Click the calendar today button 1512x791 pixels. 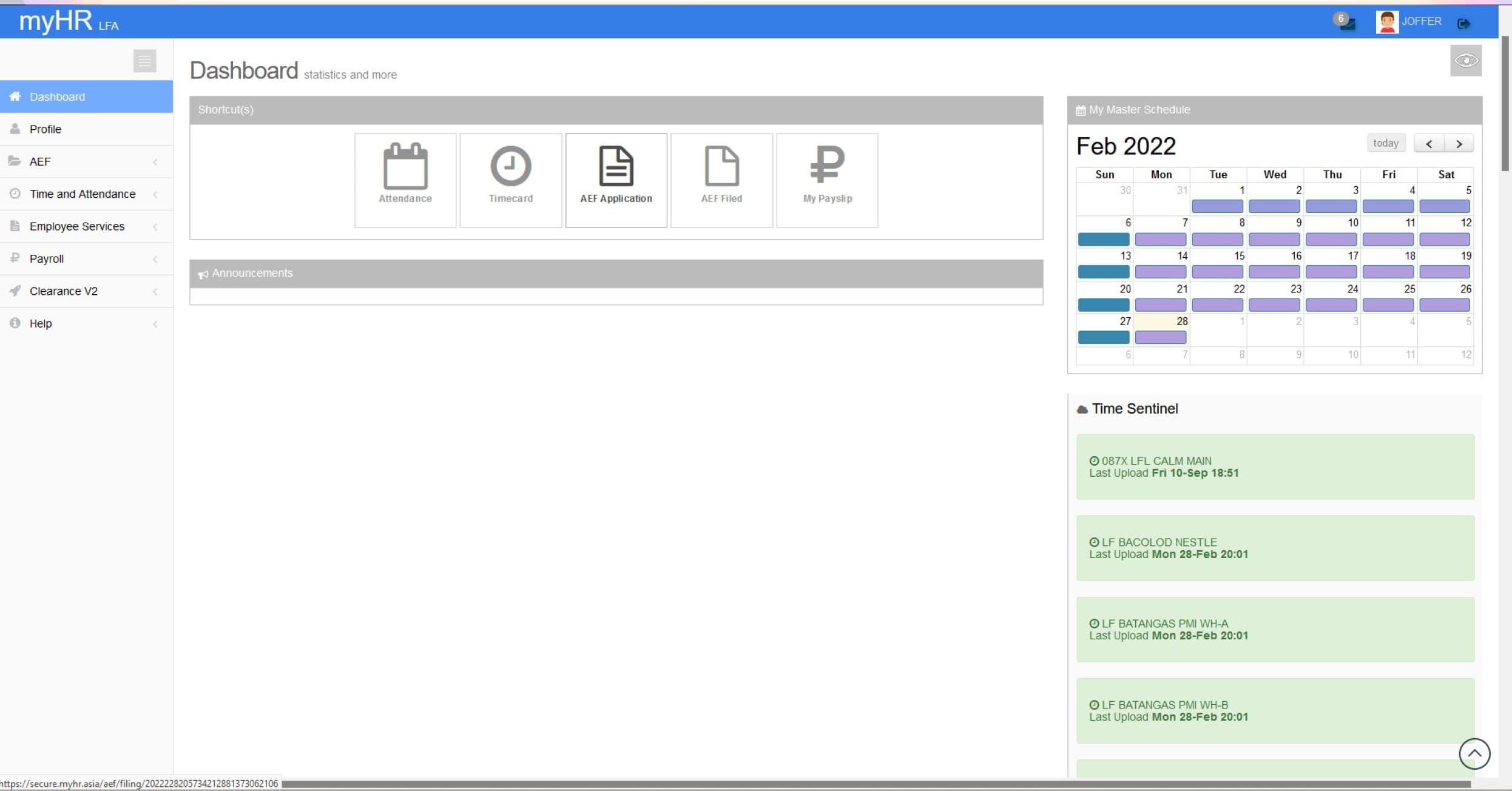coord(1385,143)
